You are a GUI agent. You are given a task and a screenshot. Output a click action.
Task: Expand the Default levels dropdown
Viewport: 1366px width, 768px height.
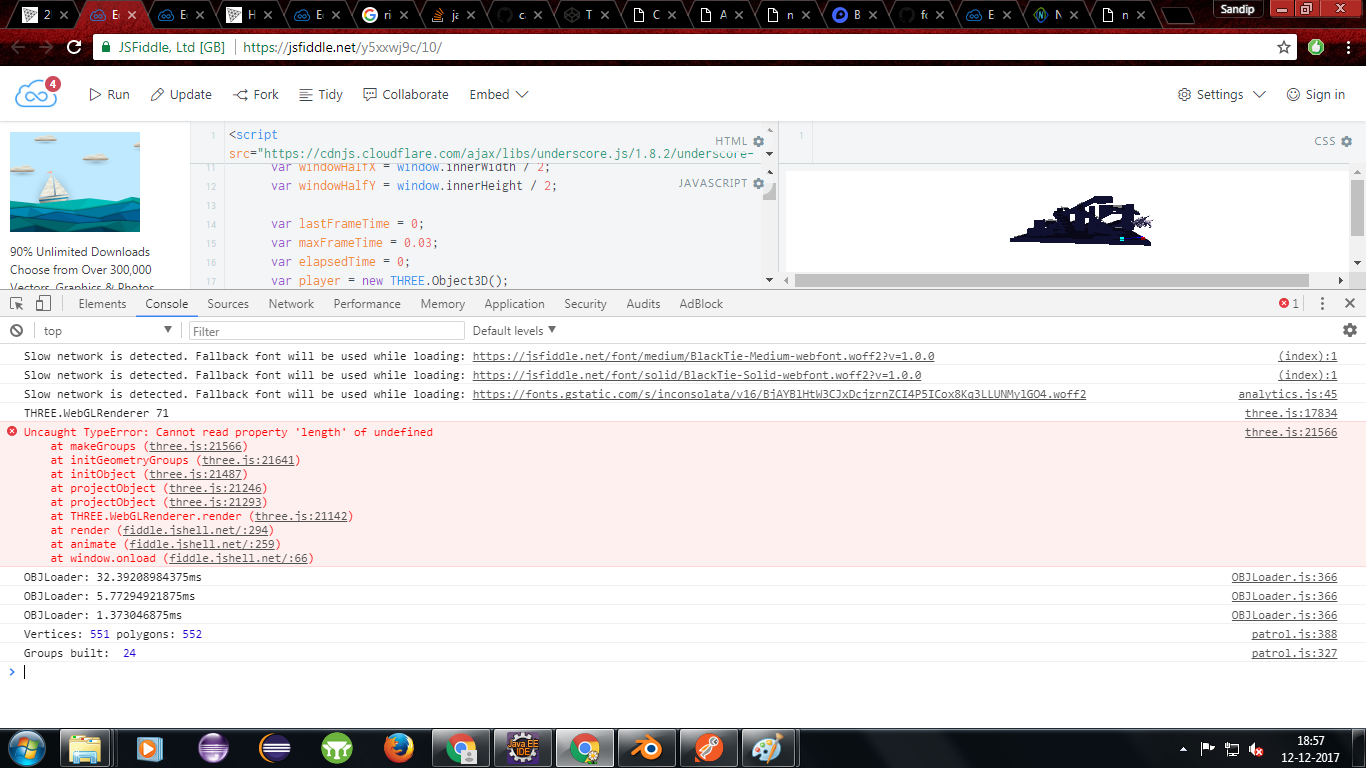[514, 331]
